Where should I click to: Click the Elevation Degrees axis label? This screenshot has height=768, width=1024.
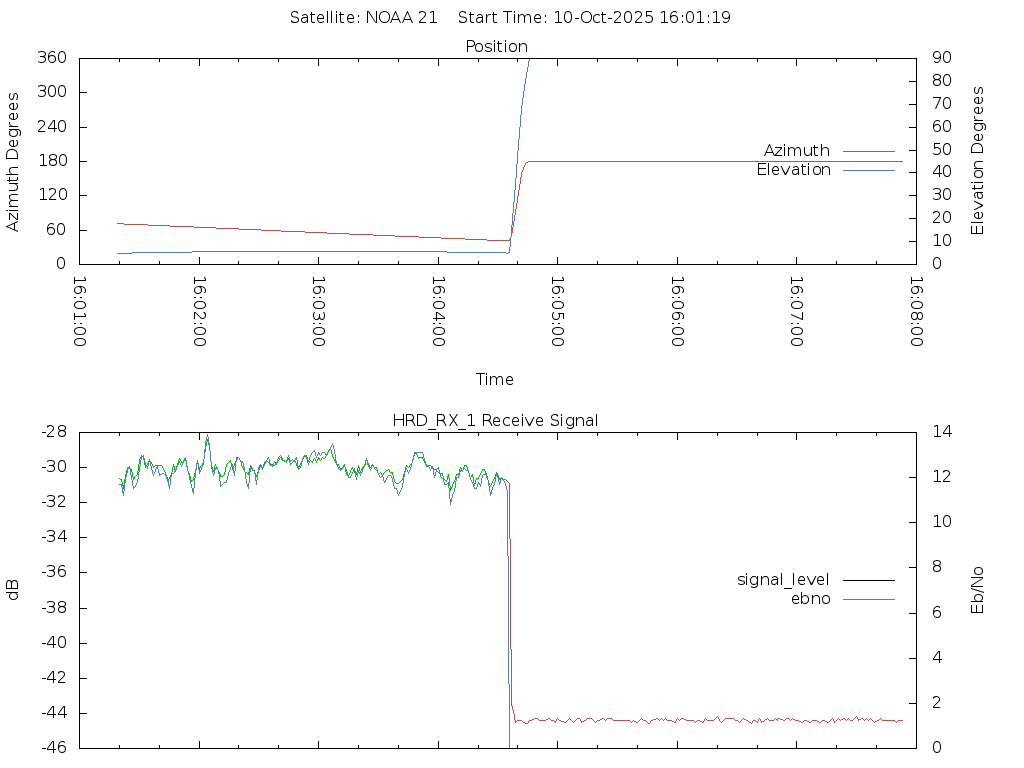[x=978, y=161]
